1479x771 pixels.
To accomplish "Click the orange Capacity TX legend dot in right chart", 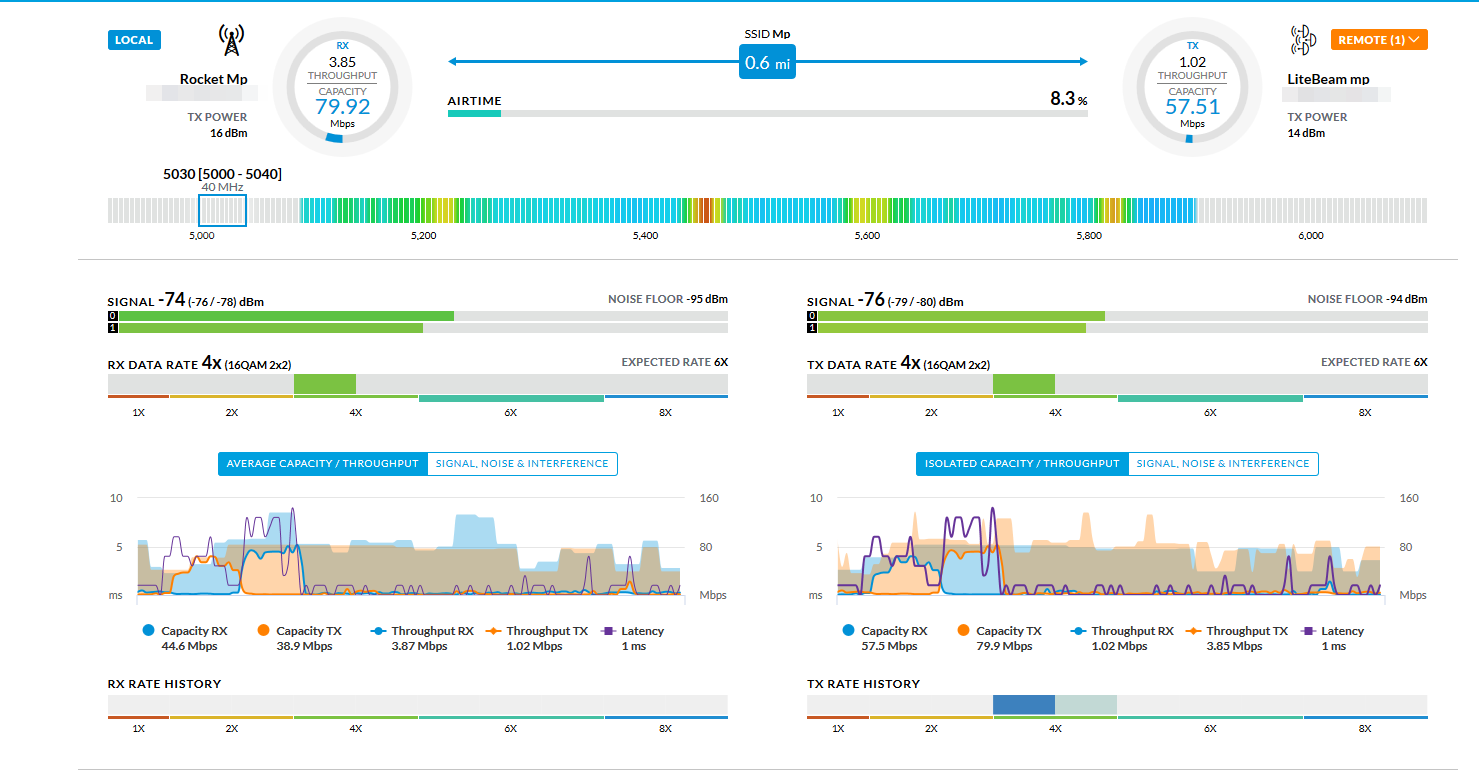I will click(x=964, y=631).
